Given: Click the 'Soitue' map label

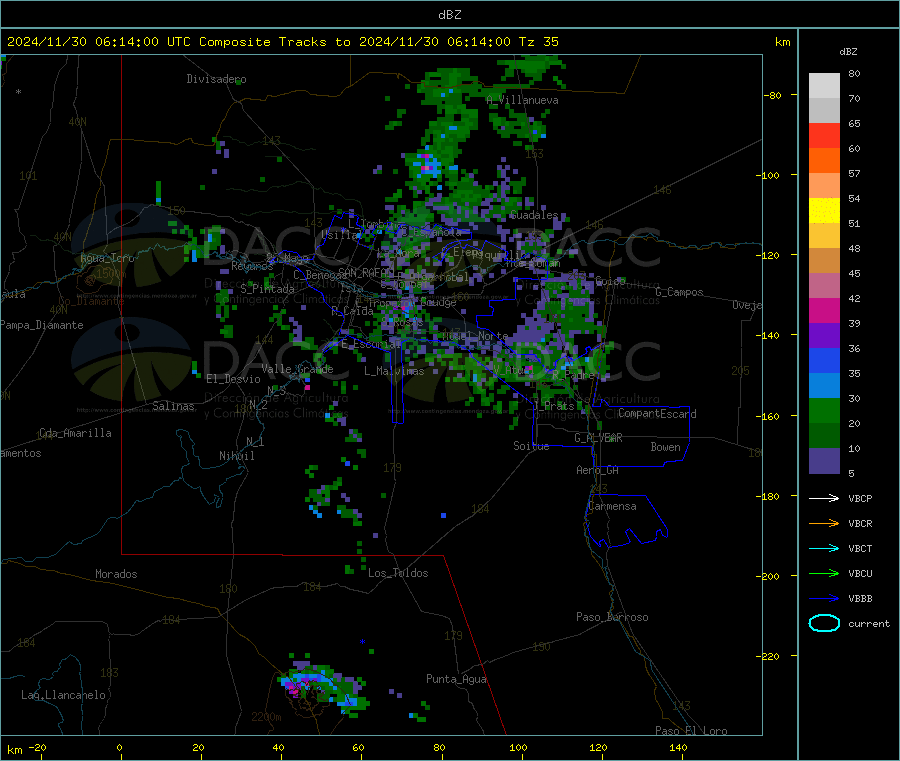Looking at the screenshot, I should pos(531,446).
